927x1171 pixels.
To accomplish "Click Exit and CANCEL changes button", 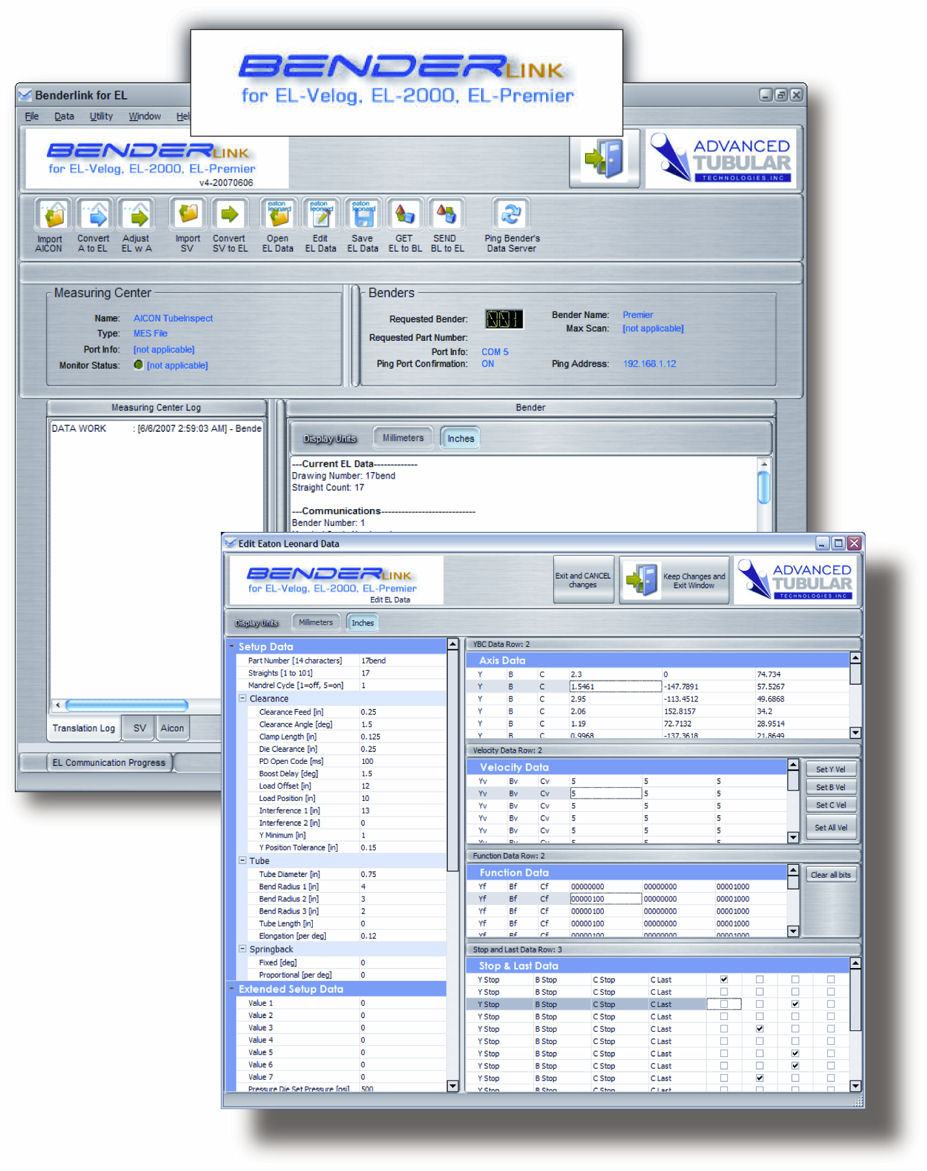I will point(583,580).
